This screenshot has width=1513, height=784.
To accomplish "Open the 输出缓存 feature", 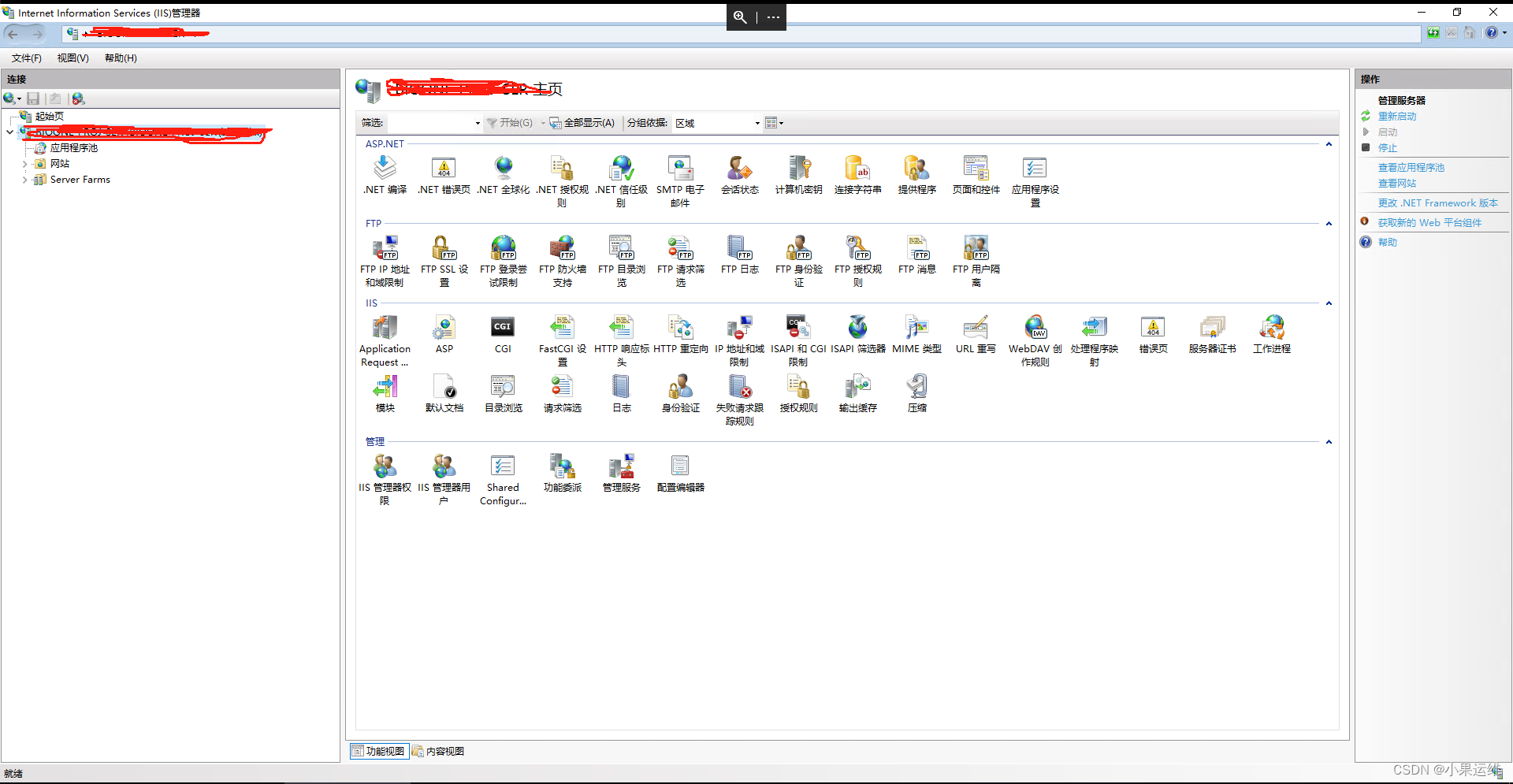I will pos(857,393).
